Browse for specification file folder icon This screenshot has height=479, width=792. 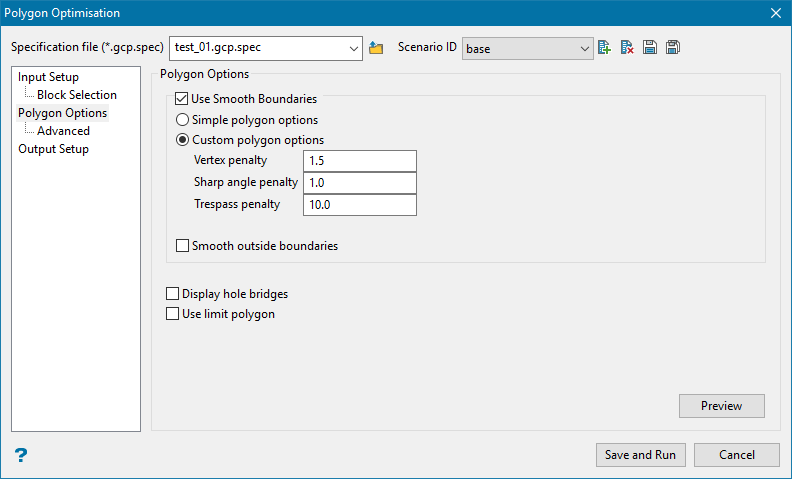pos(376,48)
